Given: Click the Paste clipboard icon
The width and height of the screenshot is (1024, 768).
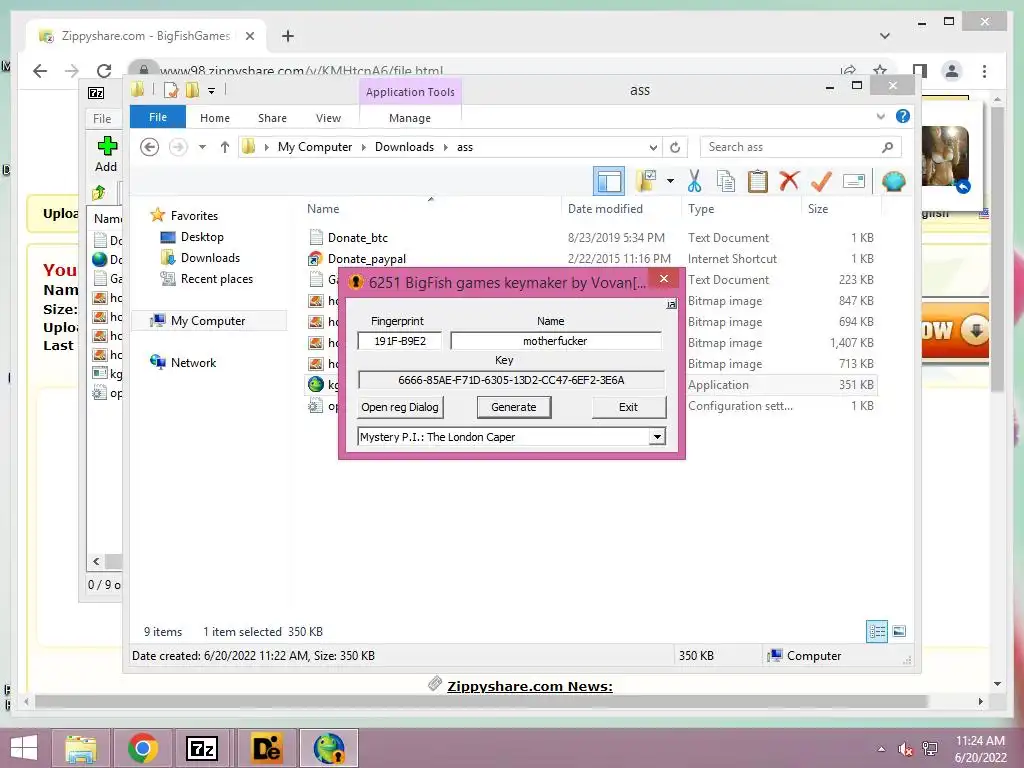Looking at the screenshot, I should point(758,181).
